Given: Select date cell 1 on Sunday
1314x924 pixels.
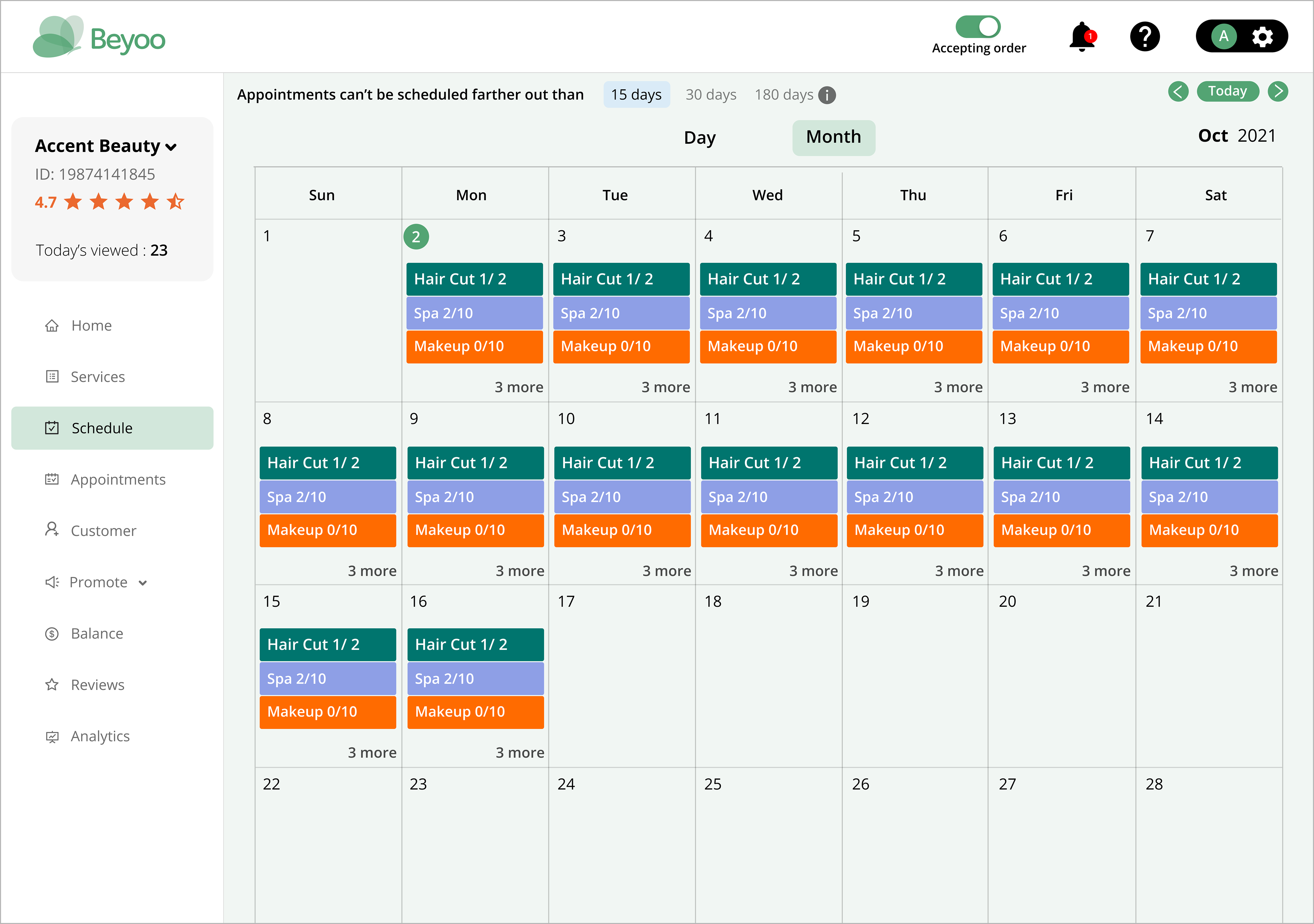Looking at the screenshot, I should (328, 310).
